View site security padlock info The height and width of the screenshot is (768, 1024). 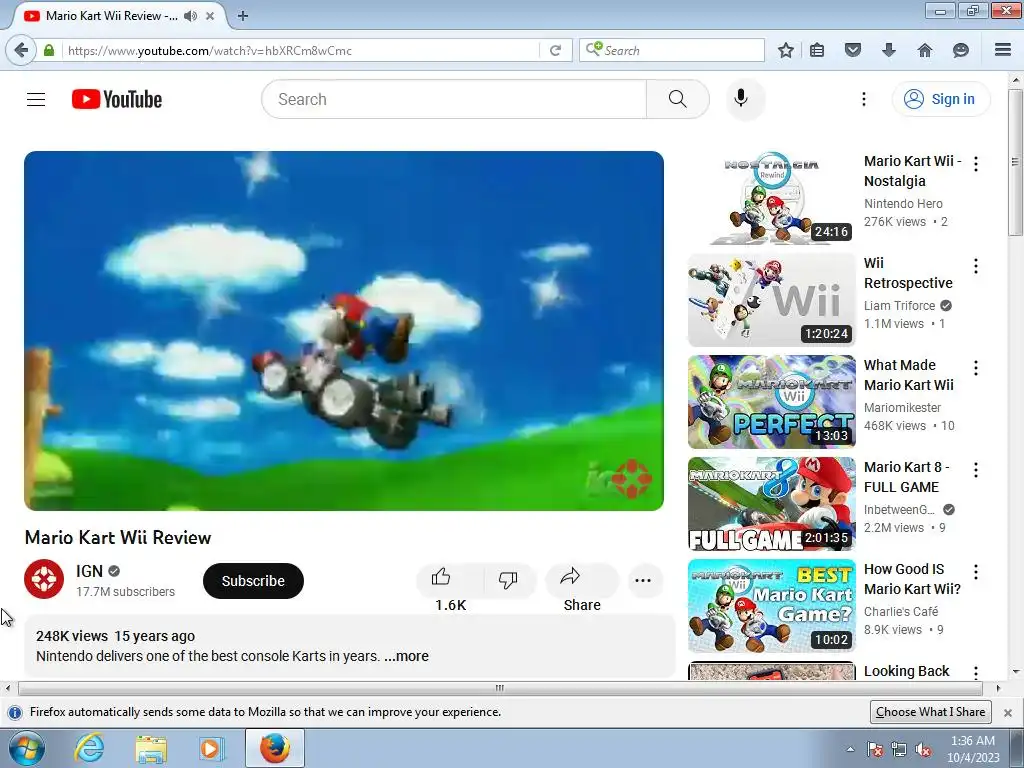(x=49, y=50)
